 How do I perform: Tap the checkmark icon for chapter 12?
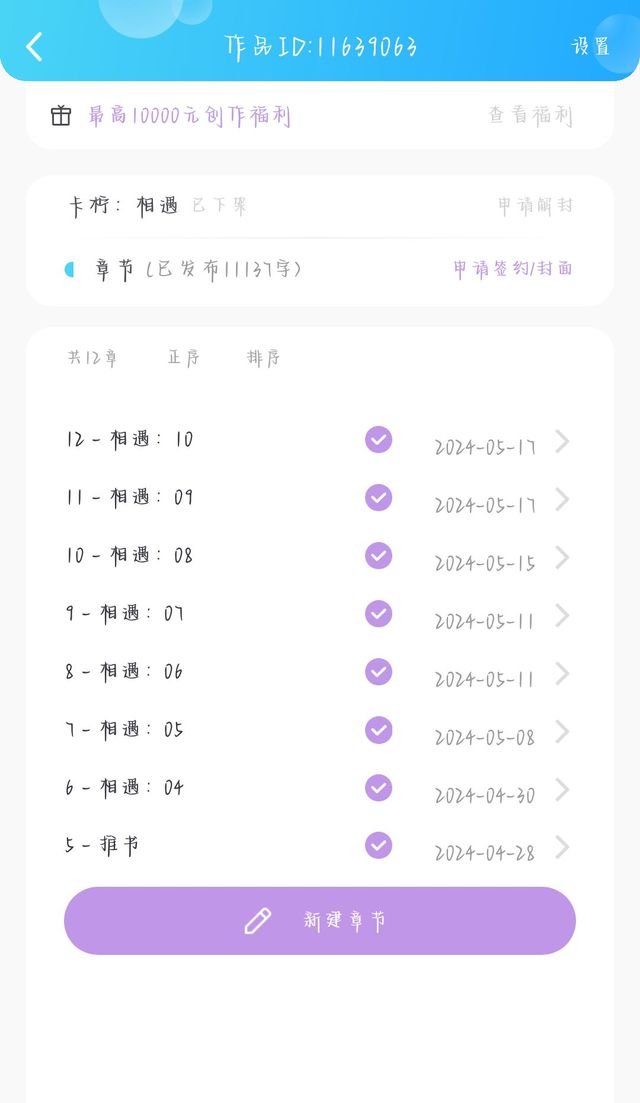(x=378, y=440)
